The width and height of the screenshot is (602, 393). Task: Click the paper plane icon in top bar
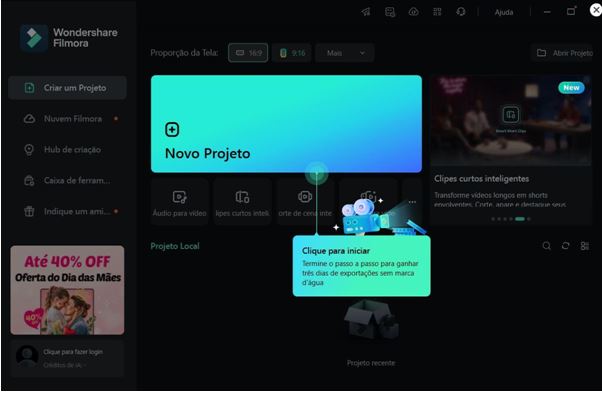coord(366,12)
